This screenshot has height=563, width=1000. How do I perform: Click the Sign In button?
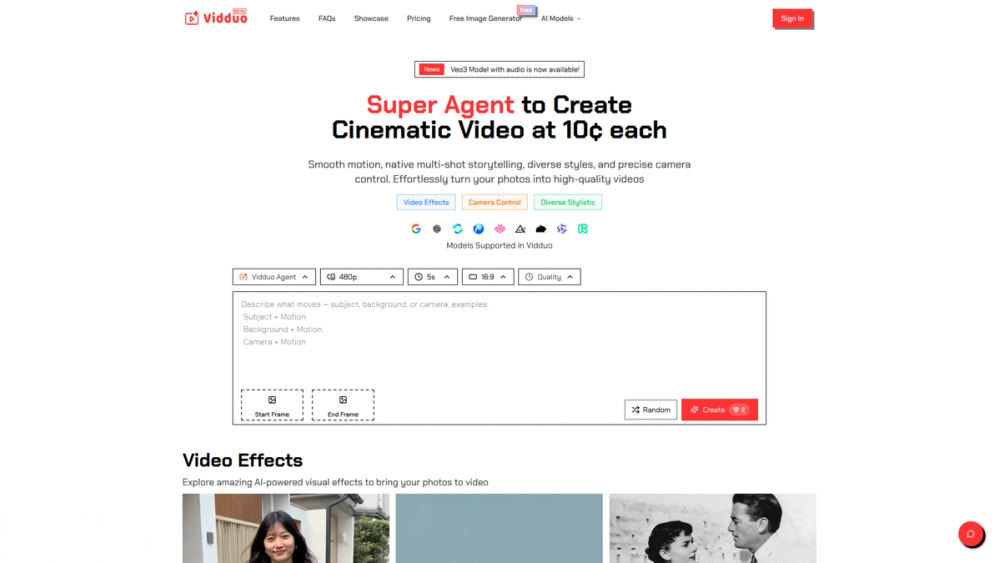pyautogui.click(x=792, y=18)
